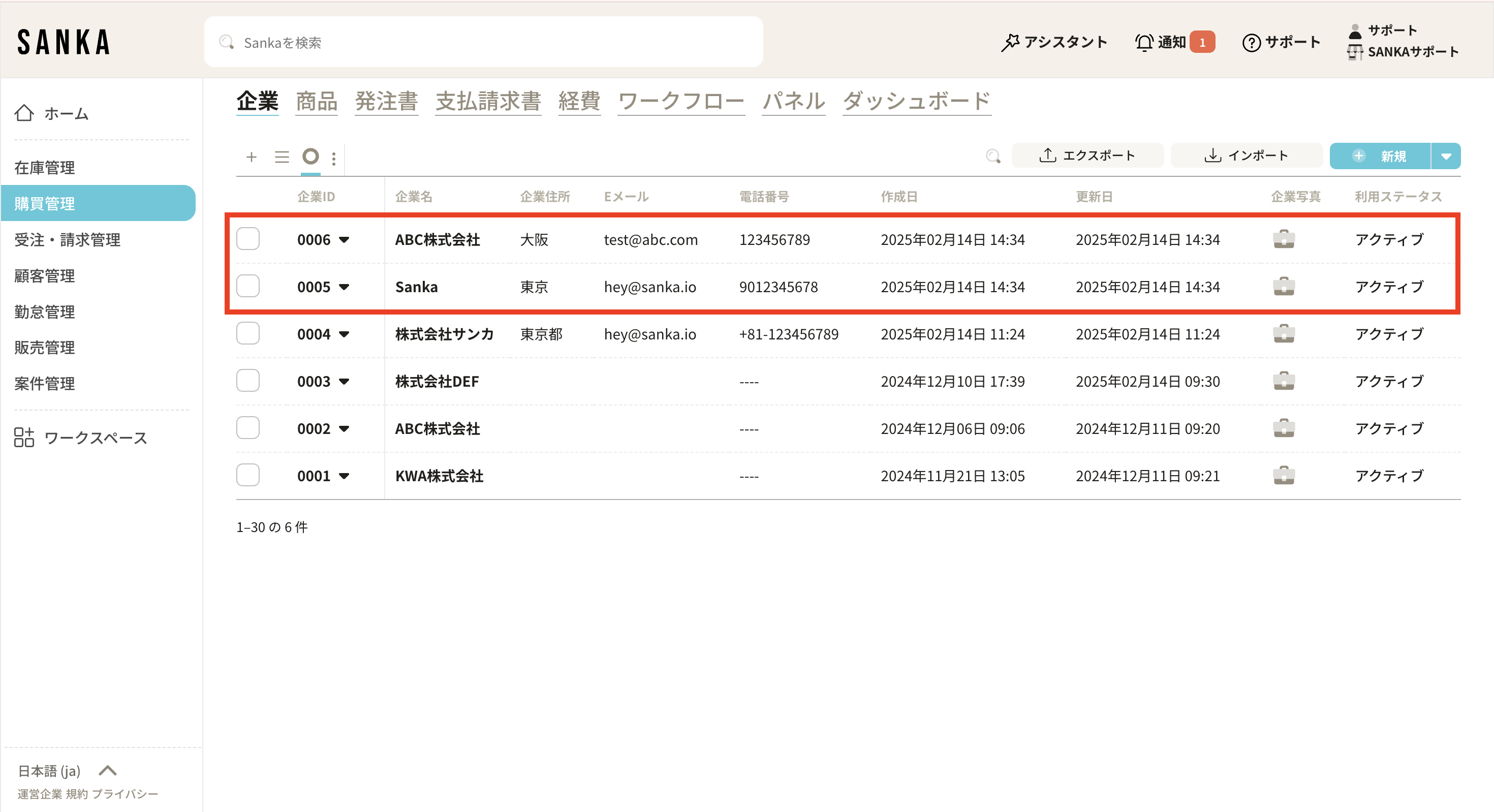This screenshot has height=812, width=1494.
Task: Open the ダッシュボード tab
Action: pyautogui.click(x=916, y=102)
